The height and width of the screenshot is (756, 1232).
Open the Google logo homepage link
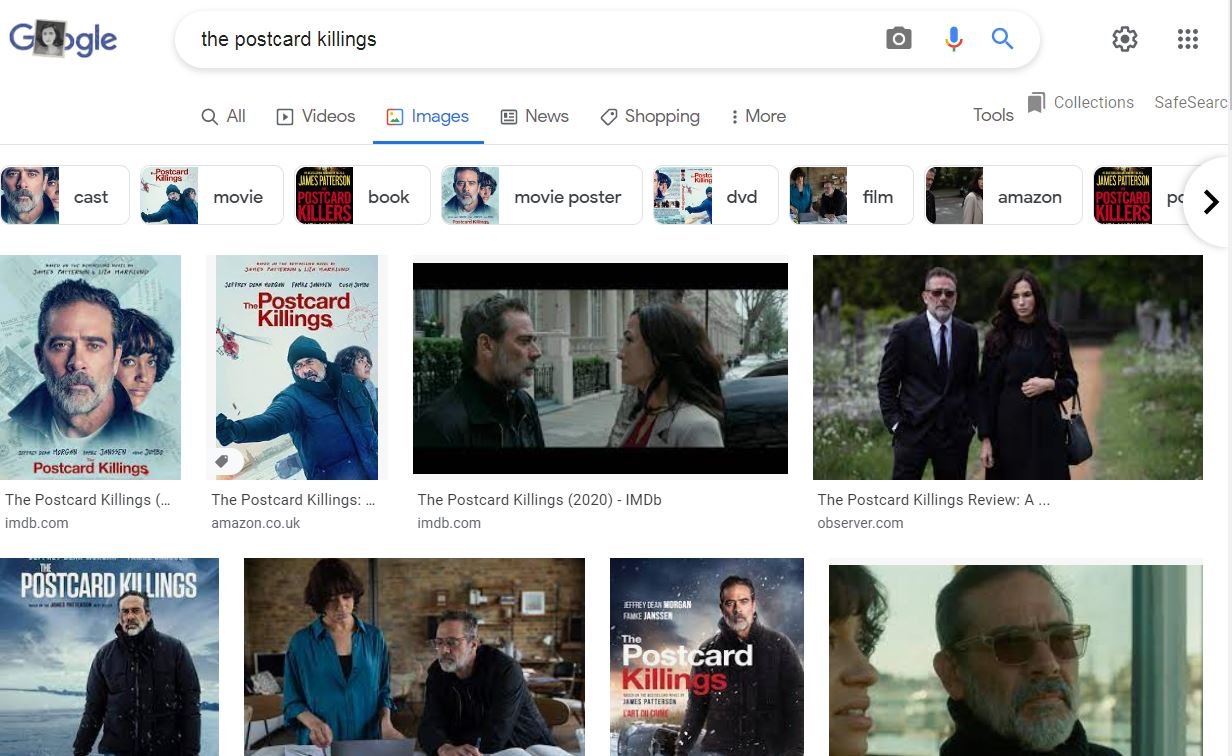(x=63, y=39)
